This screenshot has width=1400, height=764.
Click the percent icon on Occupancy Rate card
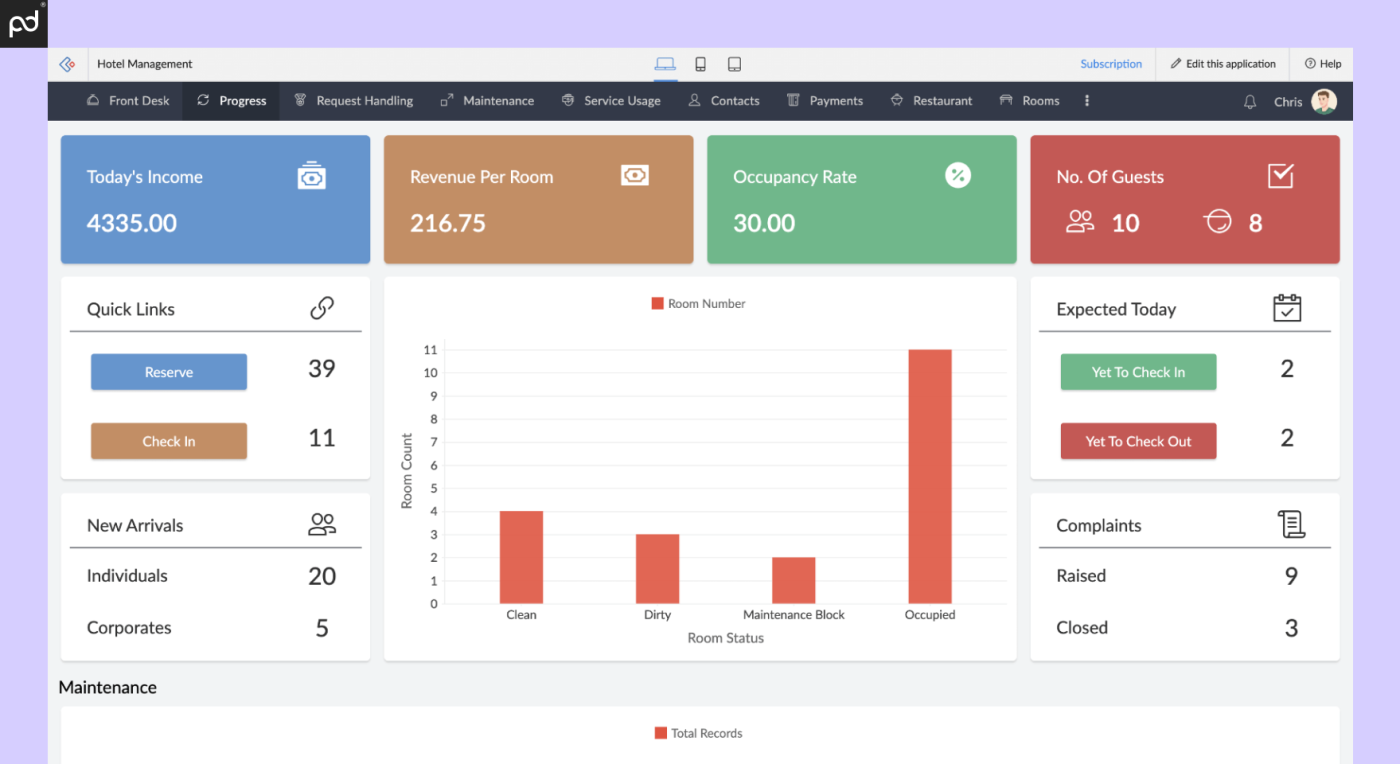pos(958,175)
